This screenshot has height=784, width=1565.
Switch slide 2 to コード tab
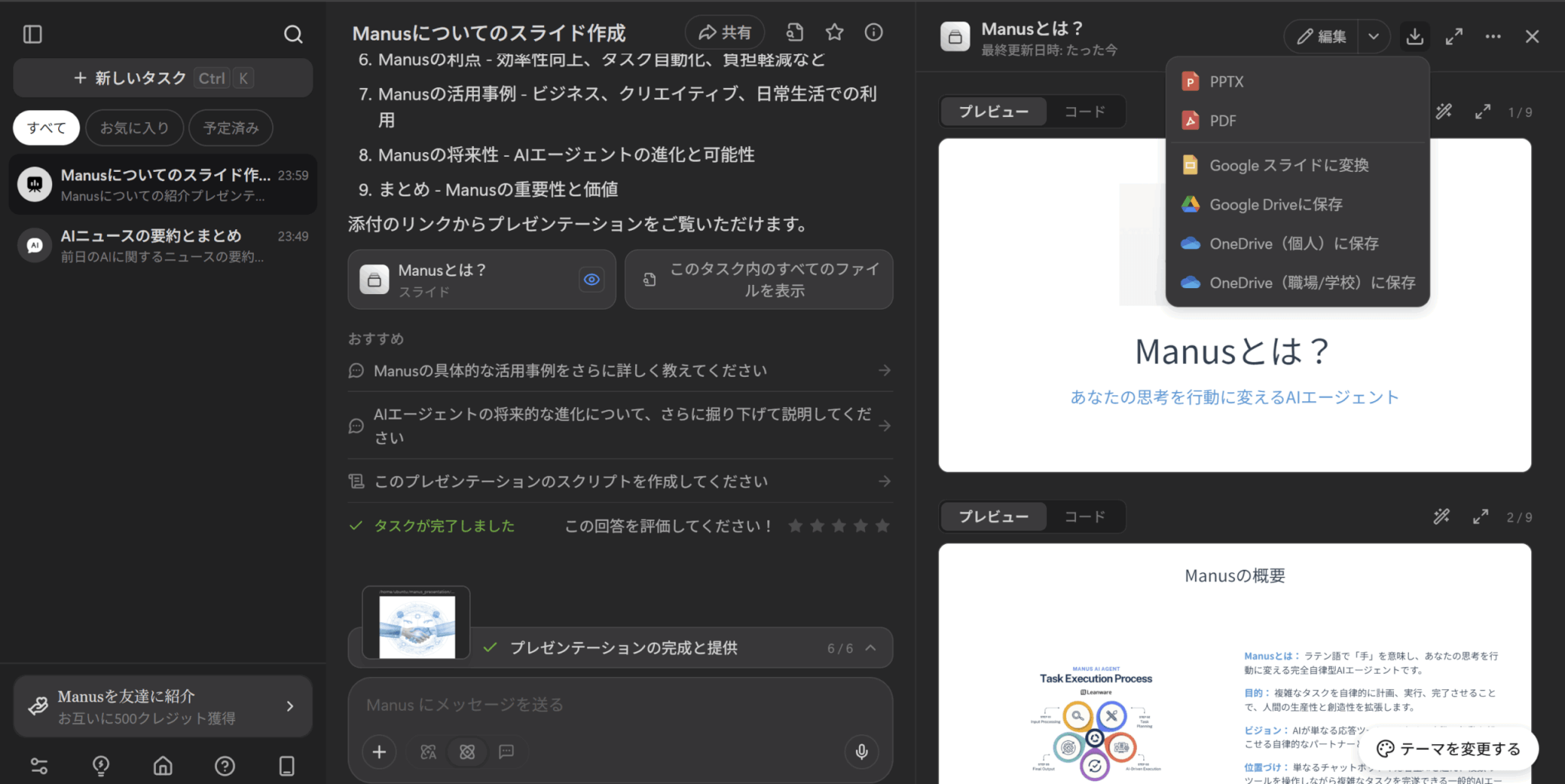tap(1085, 517)
